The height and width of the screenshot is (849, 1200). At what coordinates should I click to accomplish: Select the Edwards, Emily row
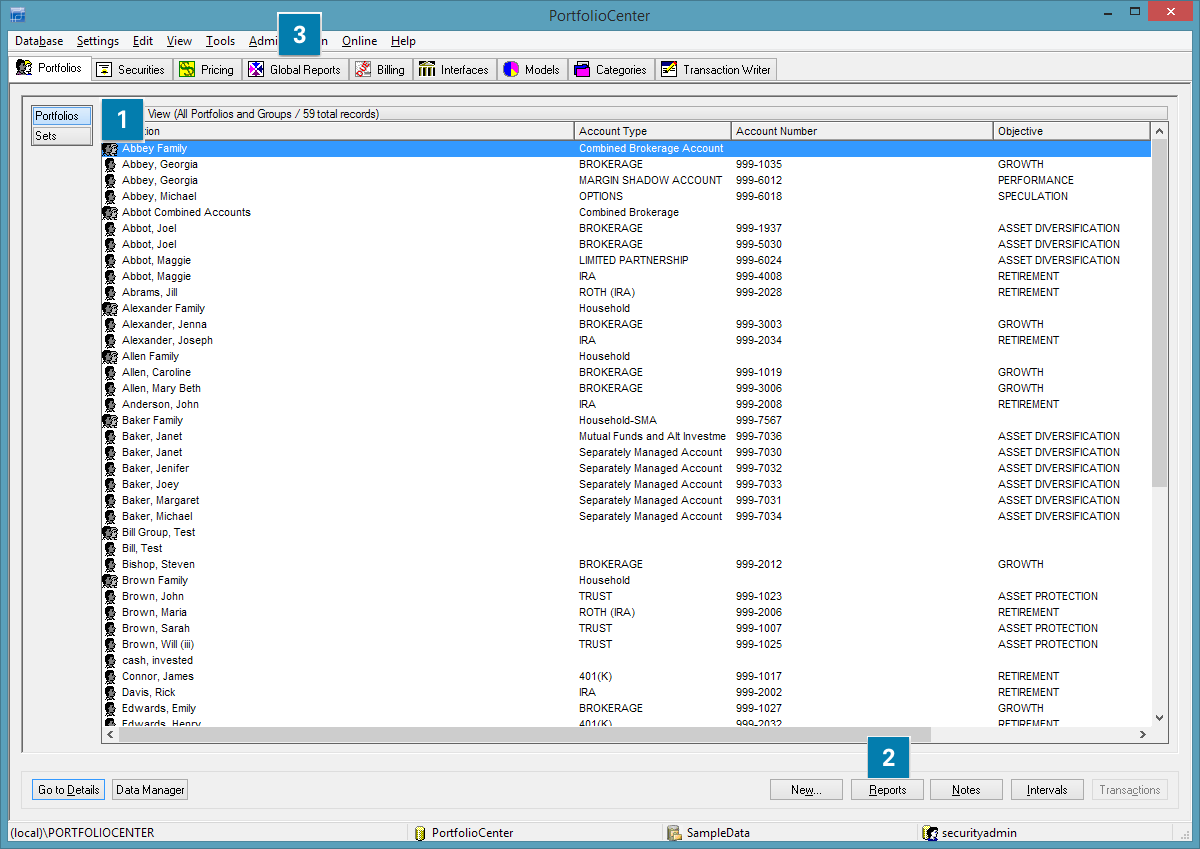click(x=626, y=708)
